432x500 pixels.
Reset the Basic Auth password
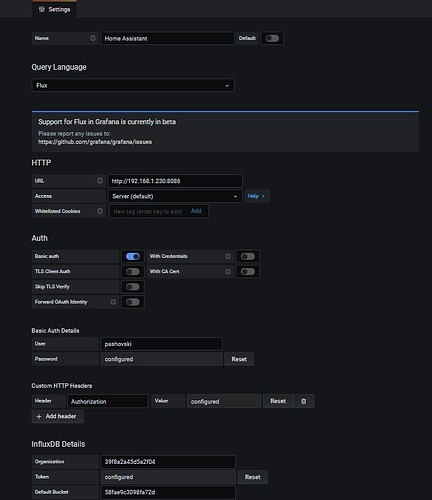pos(239,359)
